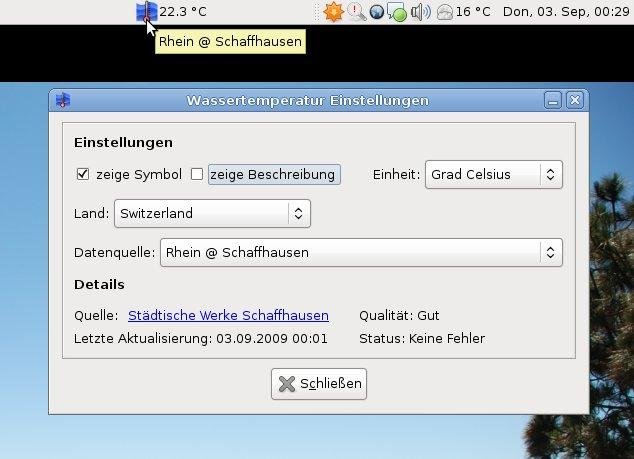Click the 'Status: Keine Fehler' text
634x459 pixels.
(x=422, y=338)
